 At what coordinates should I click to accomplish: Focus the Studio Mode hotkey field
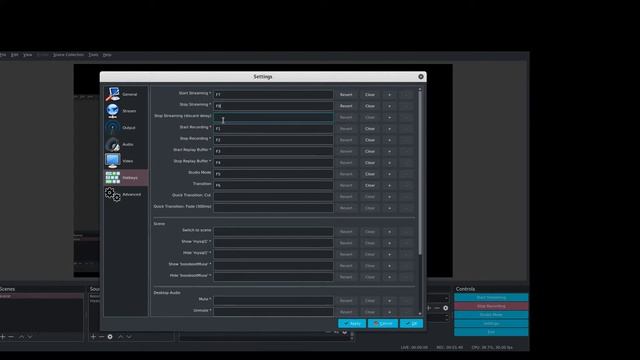point(273,174)
